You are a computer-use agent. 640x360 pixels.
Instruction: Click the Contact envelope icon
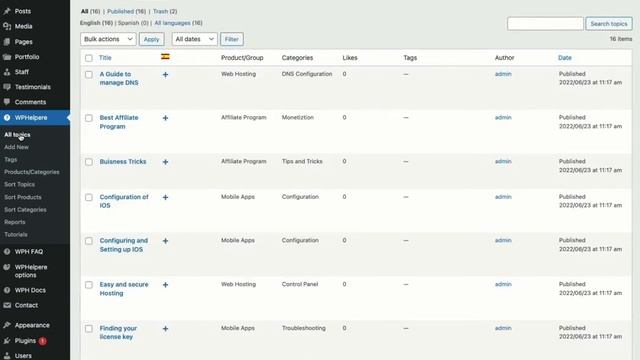click(7, 305)
